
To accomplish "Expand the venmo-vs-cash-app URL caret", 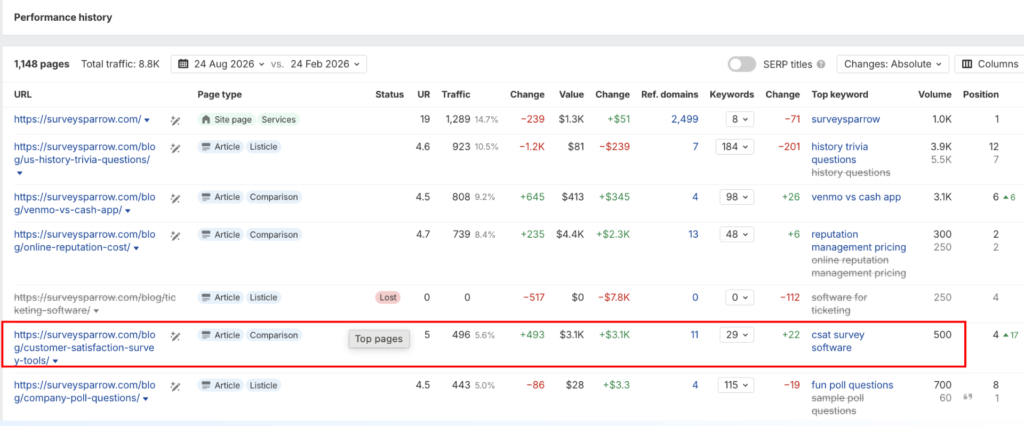I will 128,210.
